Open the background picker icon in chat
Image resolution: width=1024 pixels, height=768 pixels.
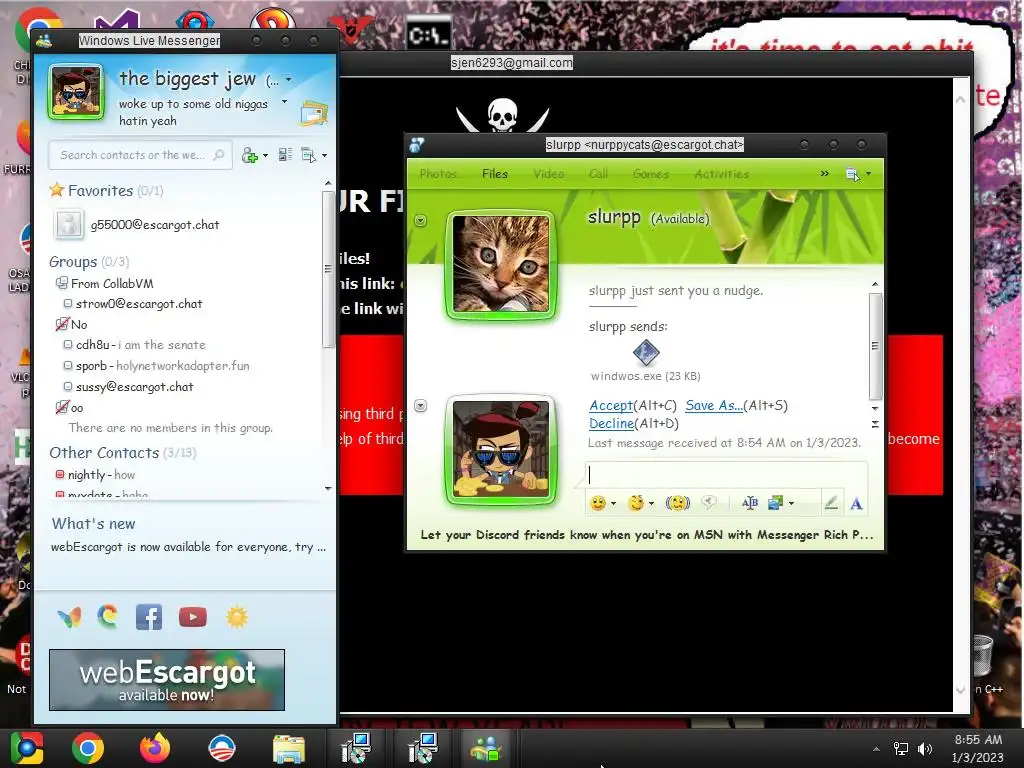click(x=776, y=503)
